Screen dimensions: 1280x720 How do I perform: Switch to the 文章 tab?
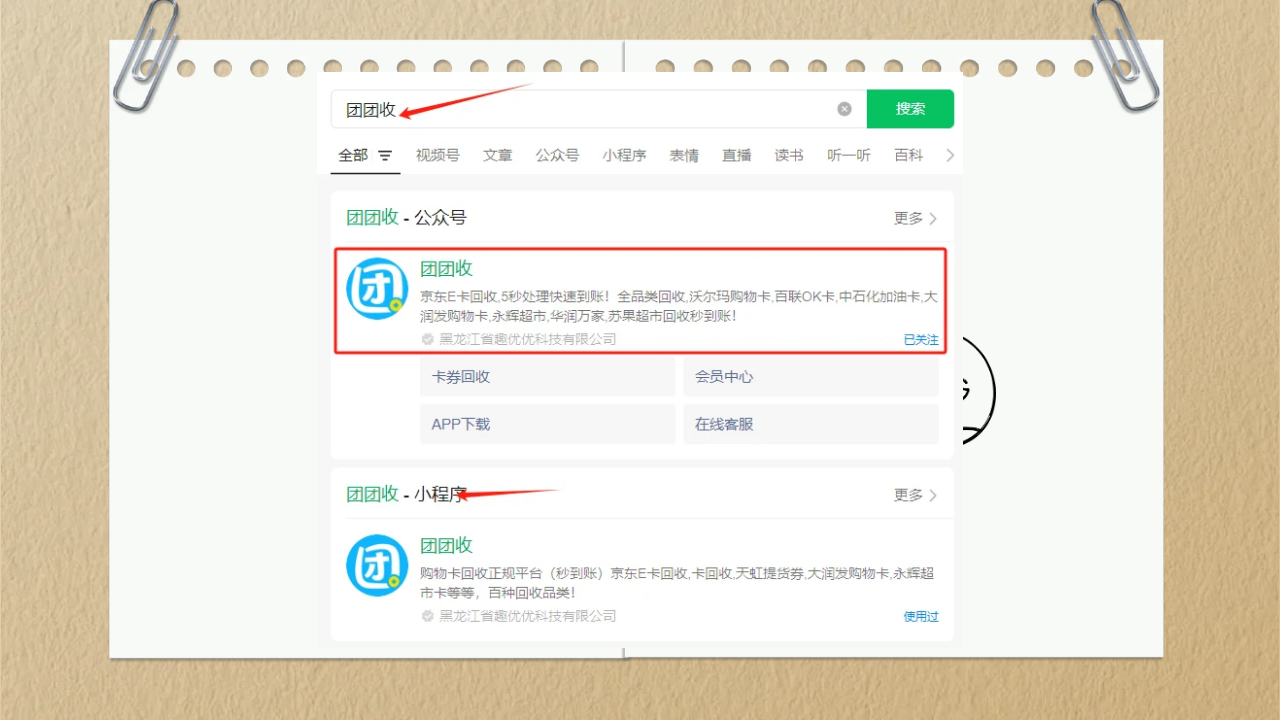(497, 155)
